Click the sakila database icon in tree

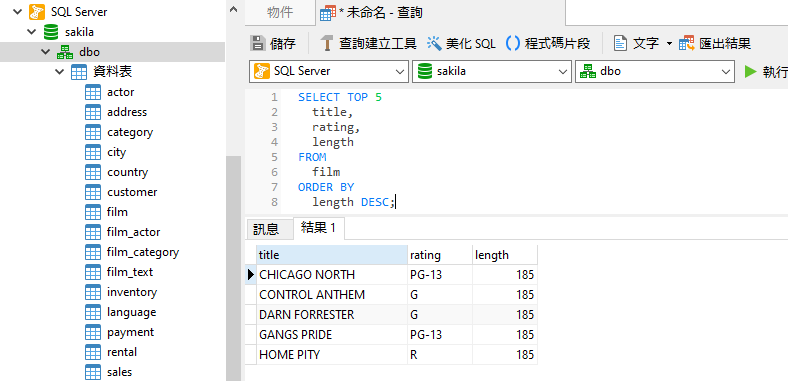(x=50, y=32)
